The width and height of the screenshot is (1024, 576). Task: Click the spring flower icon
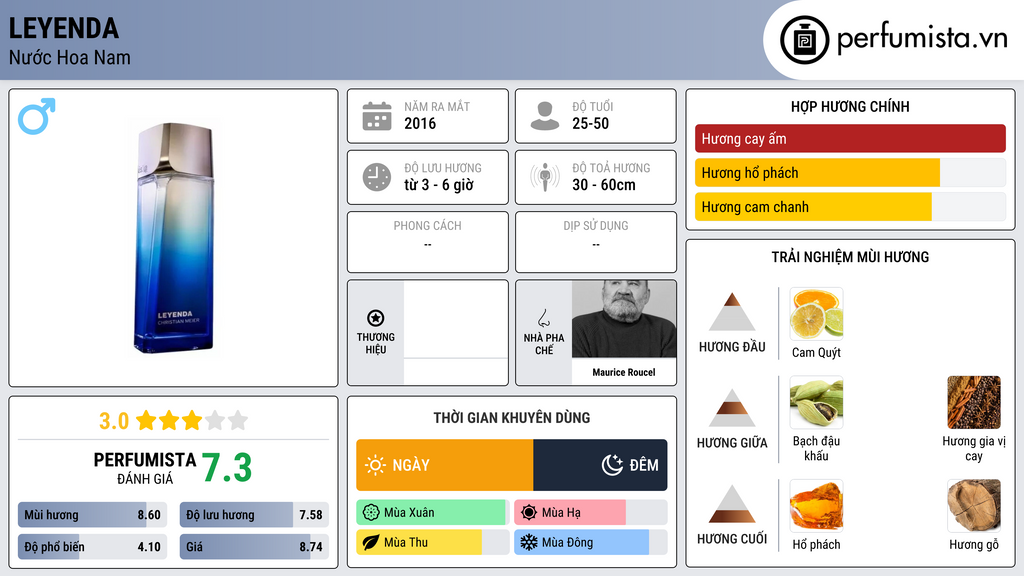click(x=371, y=513)
